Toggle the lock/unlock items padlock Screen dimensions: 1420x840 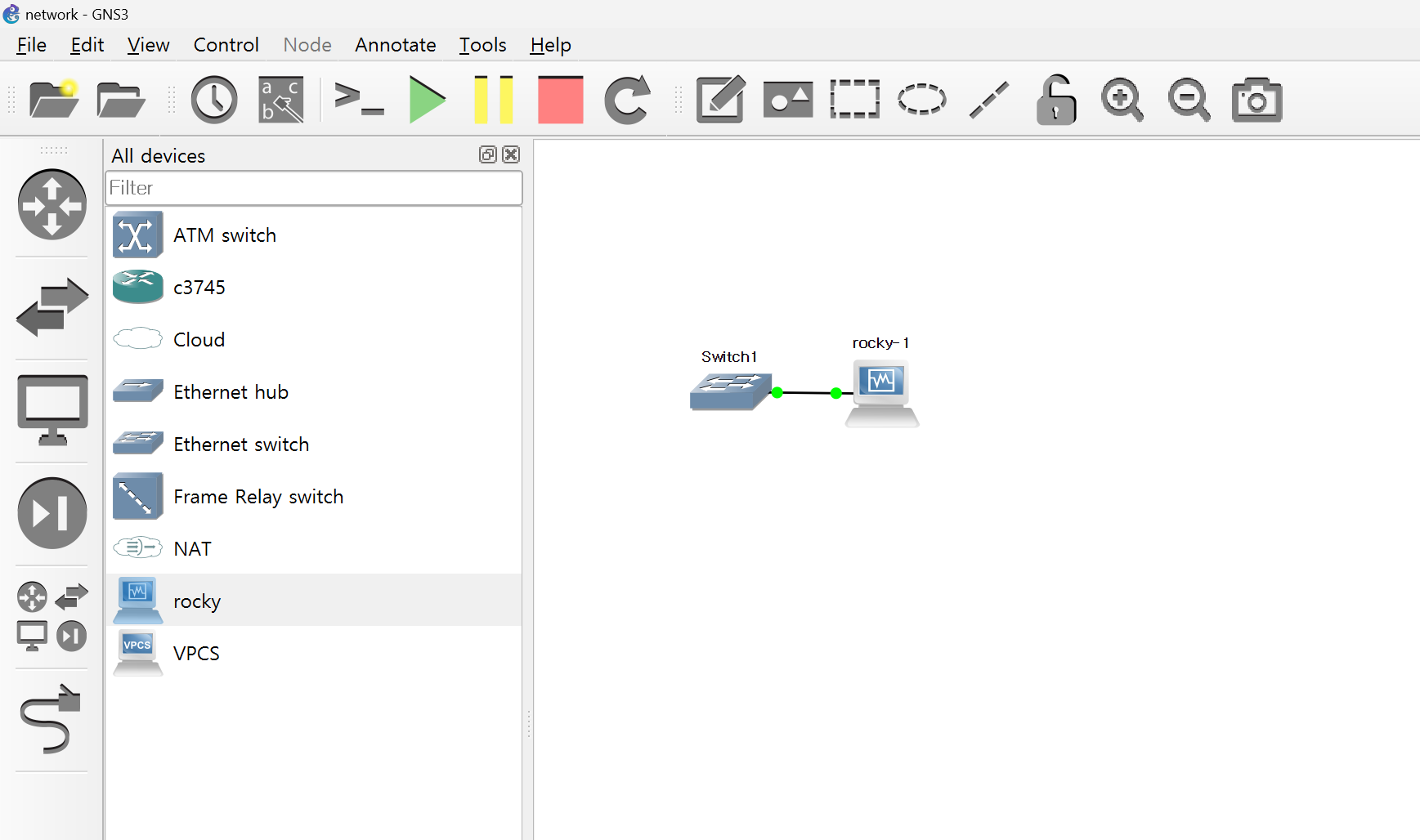tap(1056, 100)
